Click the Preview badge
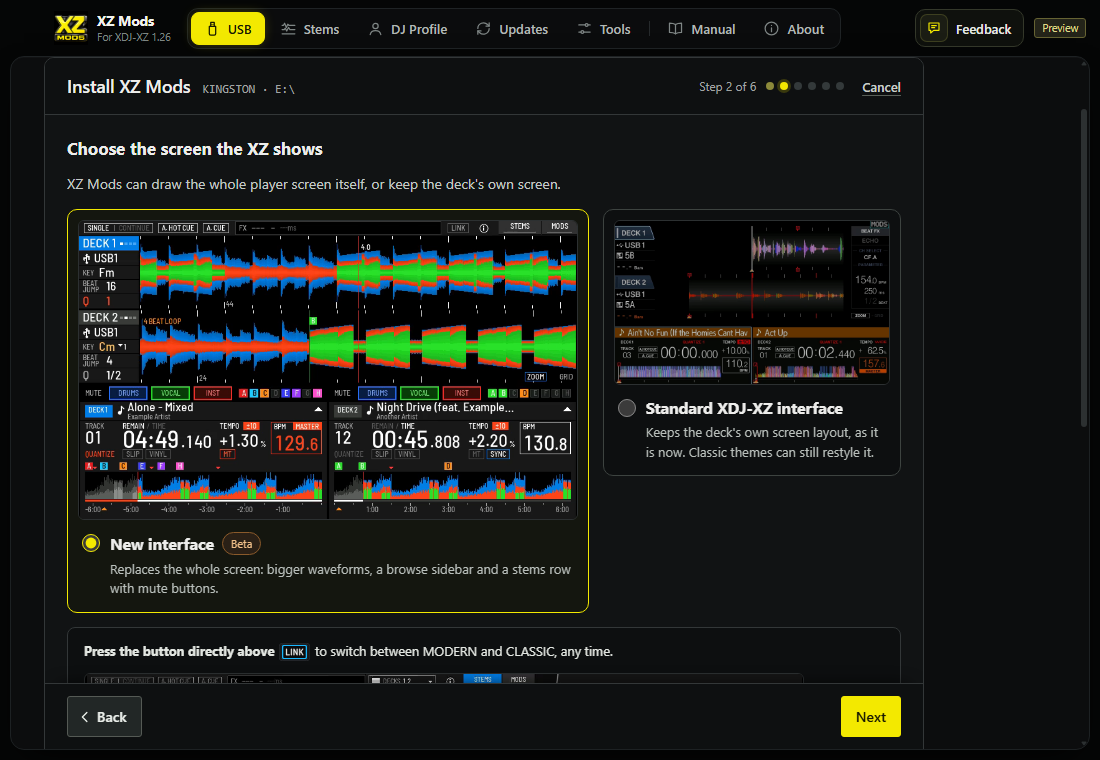 click(1059, 28)
